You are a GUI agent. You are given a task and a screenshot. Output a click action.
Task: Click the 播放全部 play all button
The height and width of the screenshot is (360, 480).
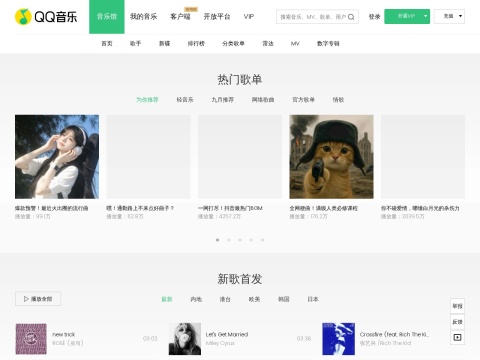38,299
